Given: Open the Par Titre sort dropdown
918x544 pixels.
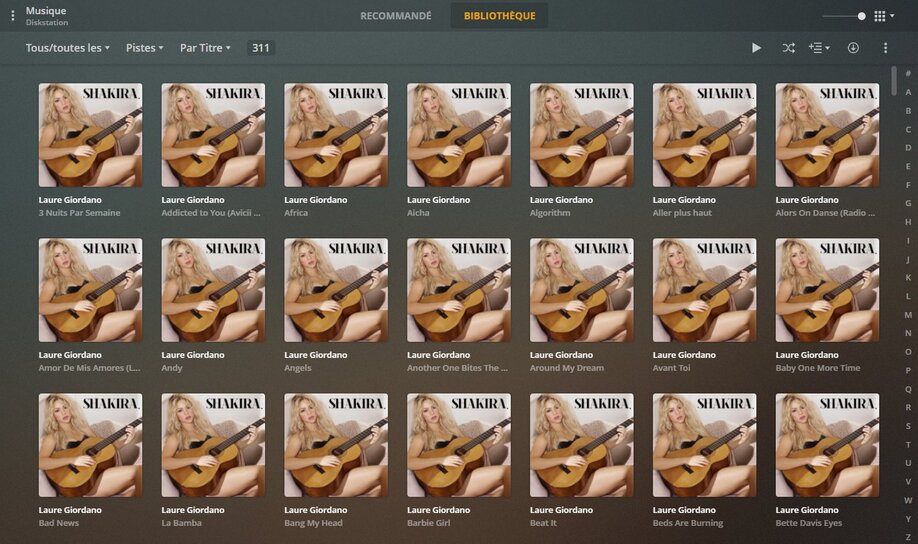Looking at the screenshot, I should [x=205, y=48].
